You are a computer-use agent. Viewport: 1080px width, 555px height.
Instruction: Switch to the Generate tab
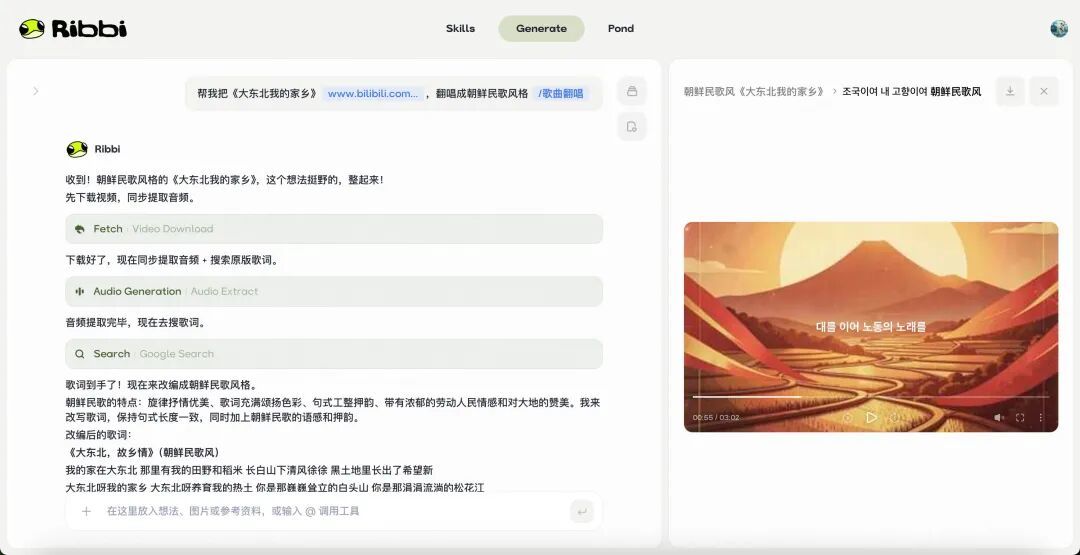coord(541,28)
